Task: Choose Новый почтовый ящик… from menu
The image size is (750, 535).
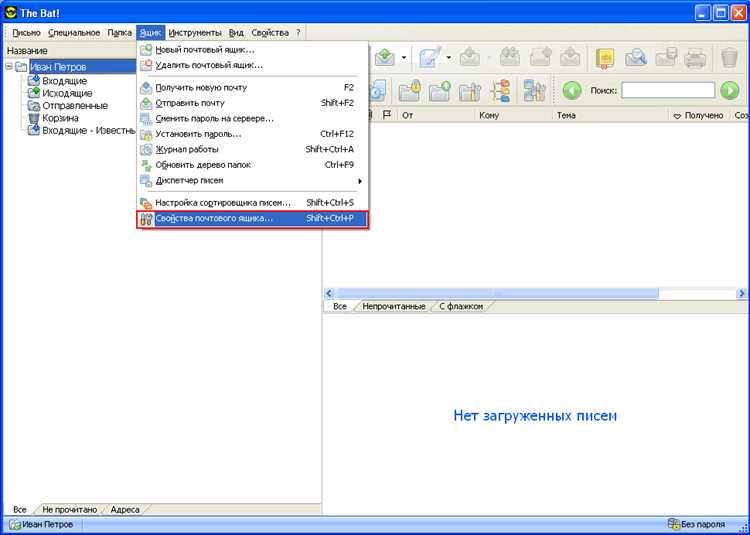Action: [x=253, y=50]
